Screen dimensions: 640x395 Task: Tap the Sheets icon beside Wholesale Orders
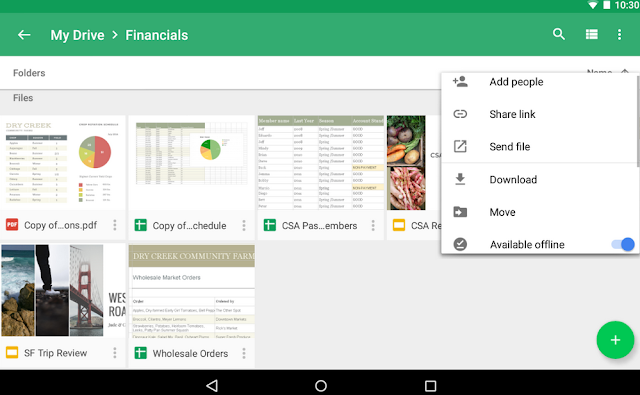click(140, 353)
